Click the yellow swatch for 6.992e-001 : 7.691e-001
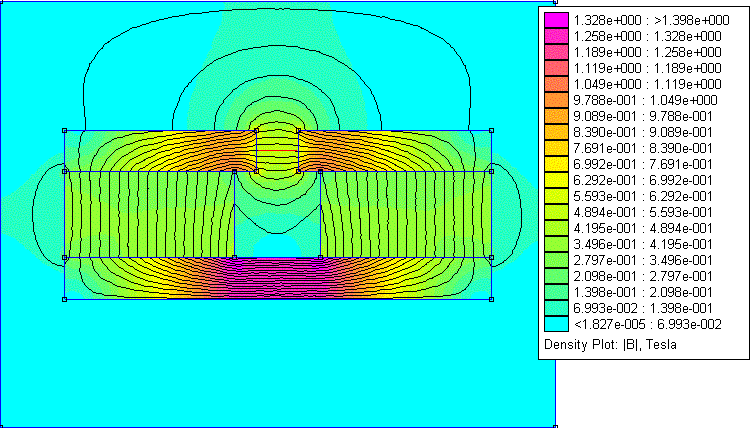This screenshot has width=756, height=428. (556, 164)
